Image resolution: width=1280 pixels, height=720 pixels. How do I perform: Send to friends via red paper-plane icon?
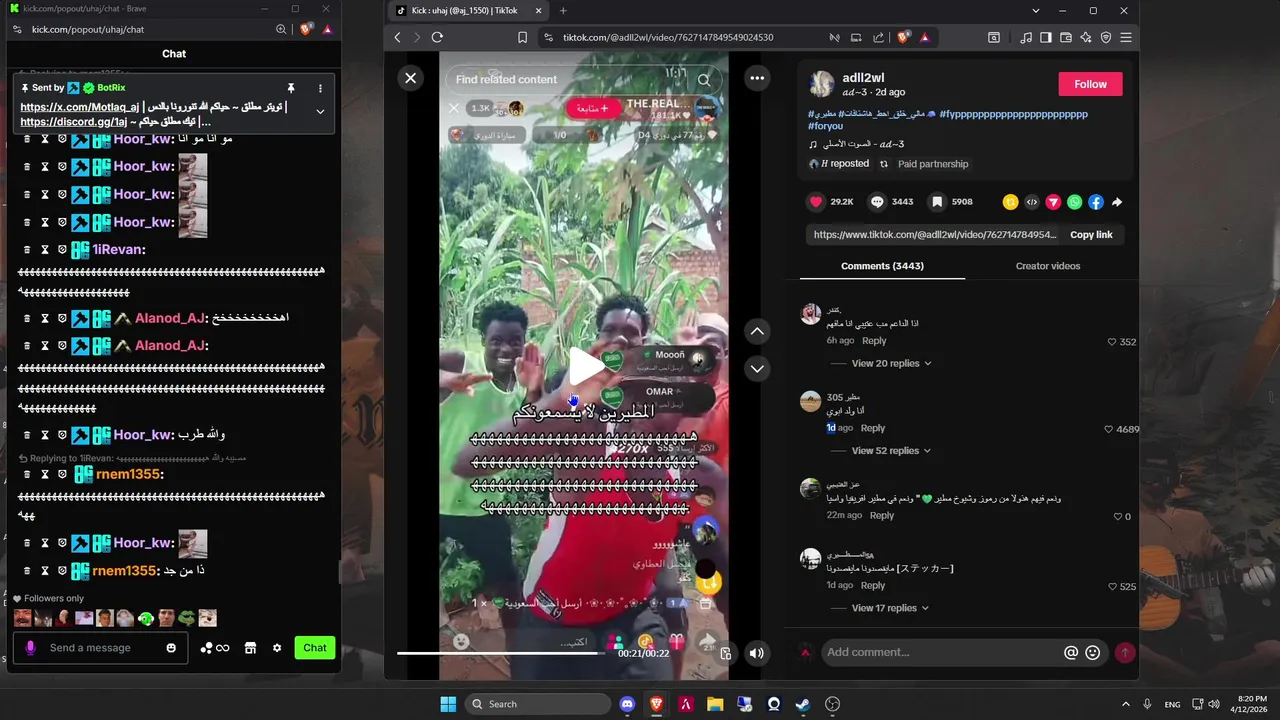coord(1053,202)
